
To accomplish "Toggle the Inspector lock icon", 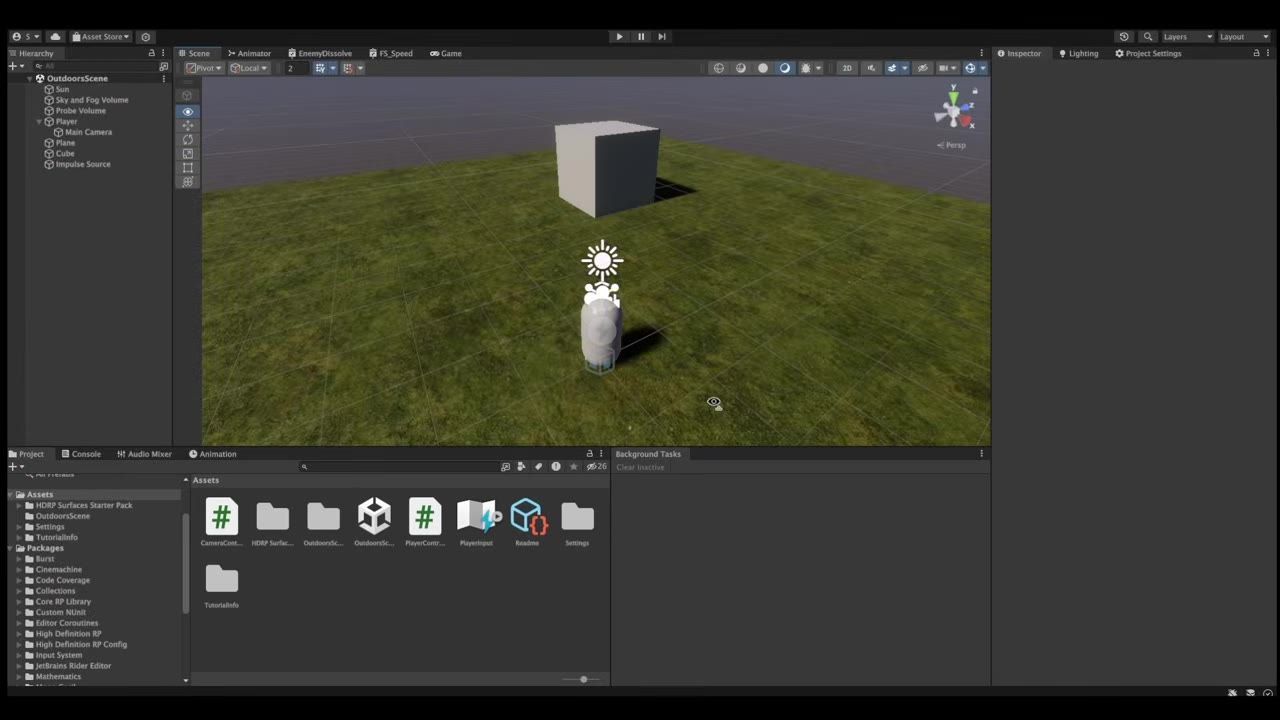I will point(1256,54).
